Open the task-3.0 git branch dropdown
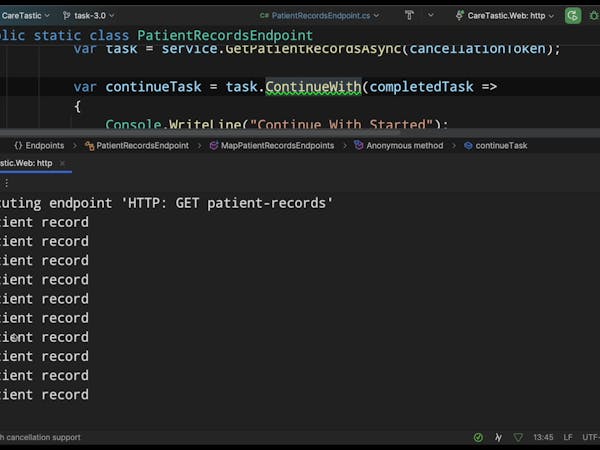 [x=88, y=15]
